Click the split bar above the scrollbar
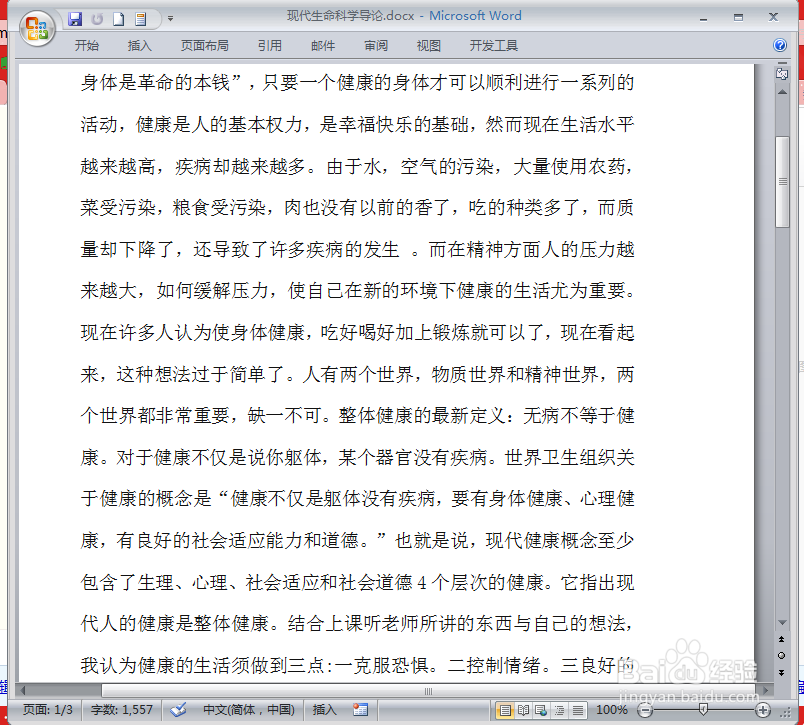Screen dimensions: 804x725 pos(782,64)
